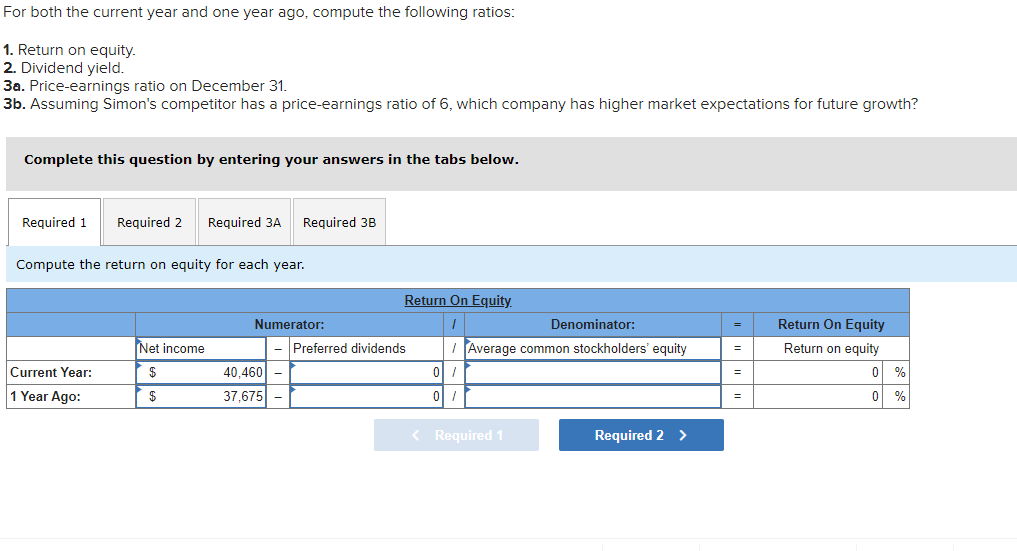This screenshot has width=1017, height=551.
Task: Click question line 3b about Simon's competitor
Action: click(x=461, y=104)
